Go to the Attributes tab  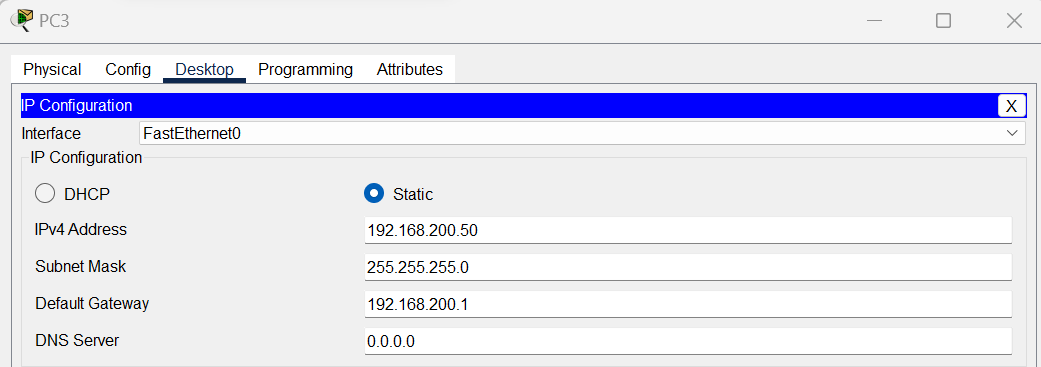click(410, 70)
